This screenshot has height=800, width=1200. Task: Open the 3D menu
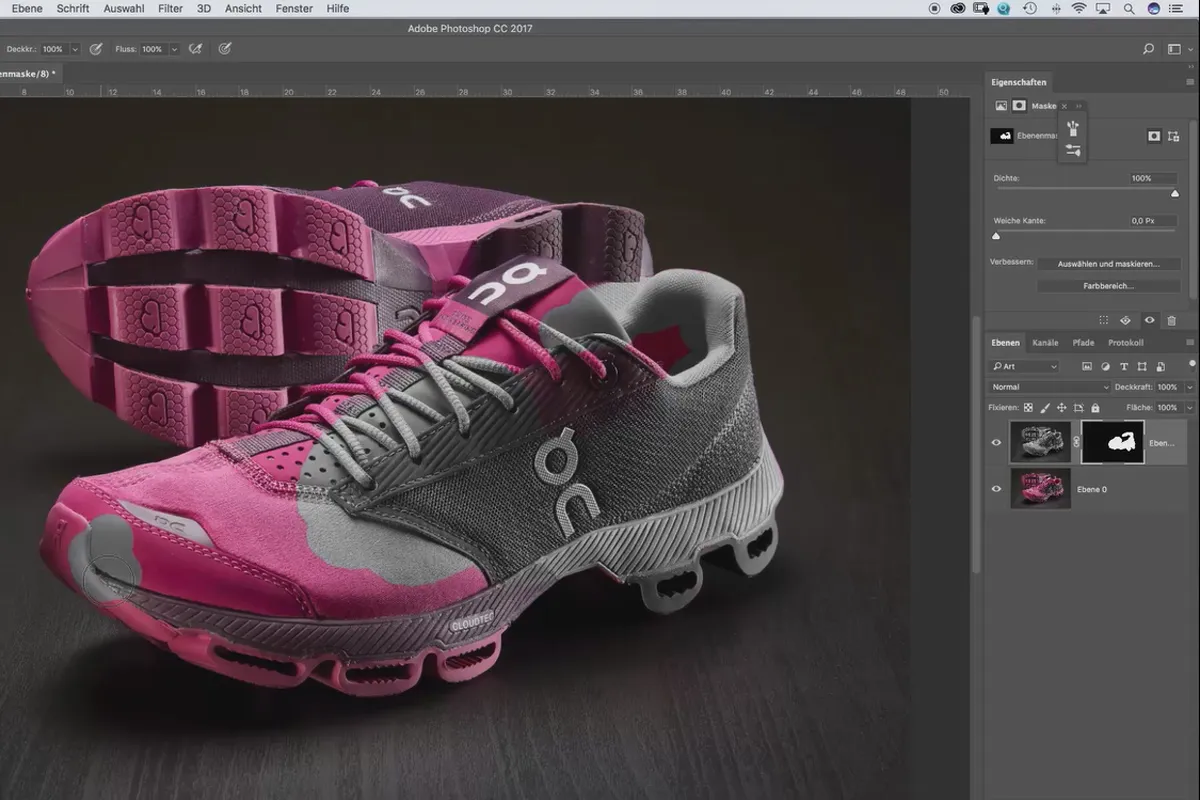coord(204,8)
